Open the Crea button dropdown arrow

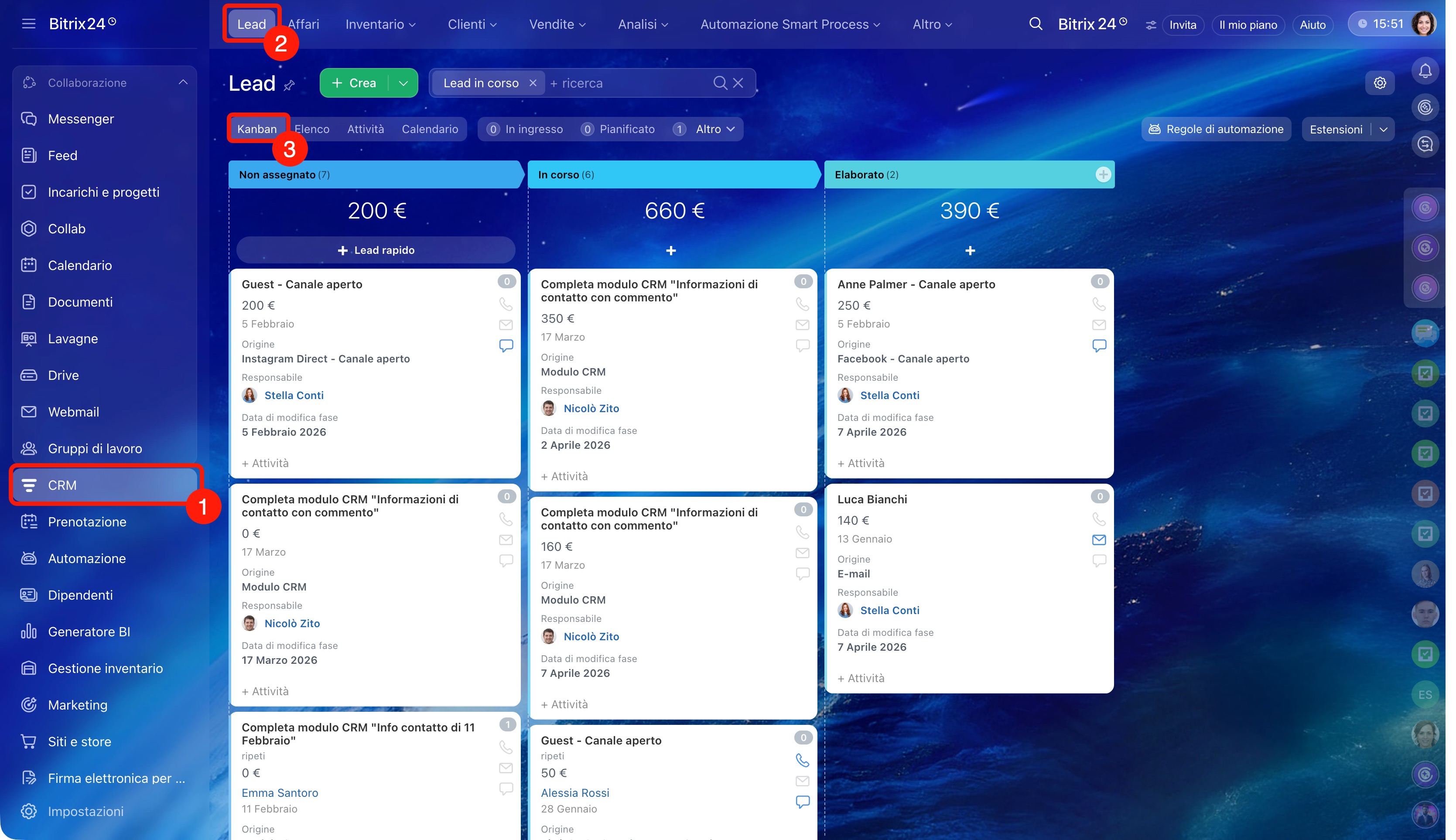tap(404, 83)
